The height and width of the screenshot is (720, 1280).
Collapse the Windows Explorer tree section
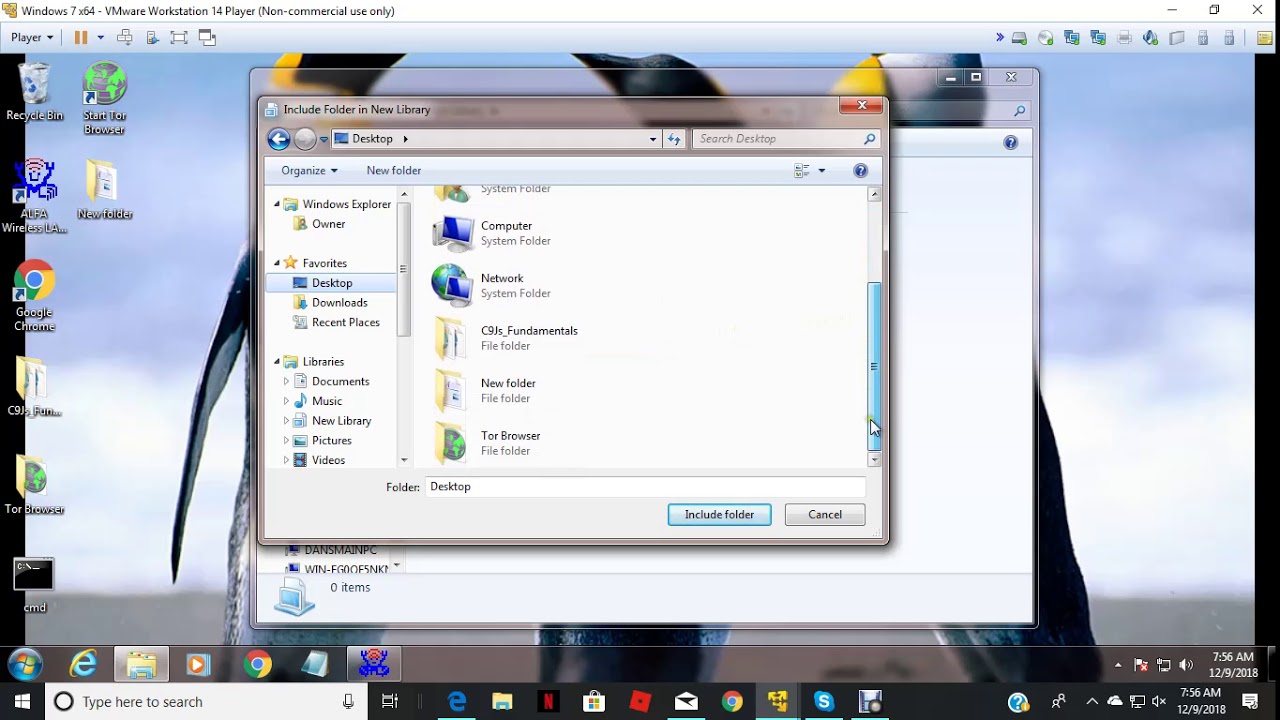click(277, 204)
